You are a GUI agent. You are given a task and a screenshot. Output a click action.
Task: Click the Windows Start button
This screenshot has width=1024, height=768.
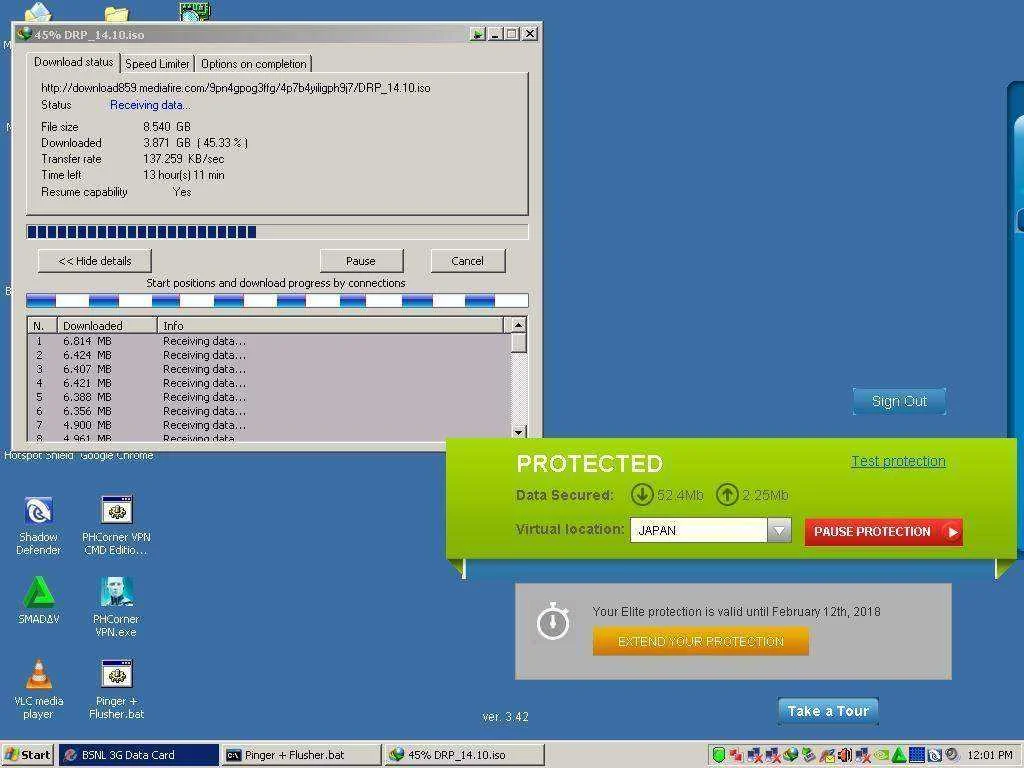[x=28, y=755]
